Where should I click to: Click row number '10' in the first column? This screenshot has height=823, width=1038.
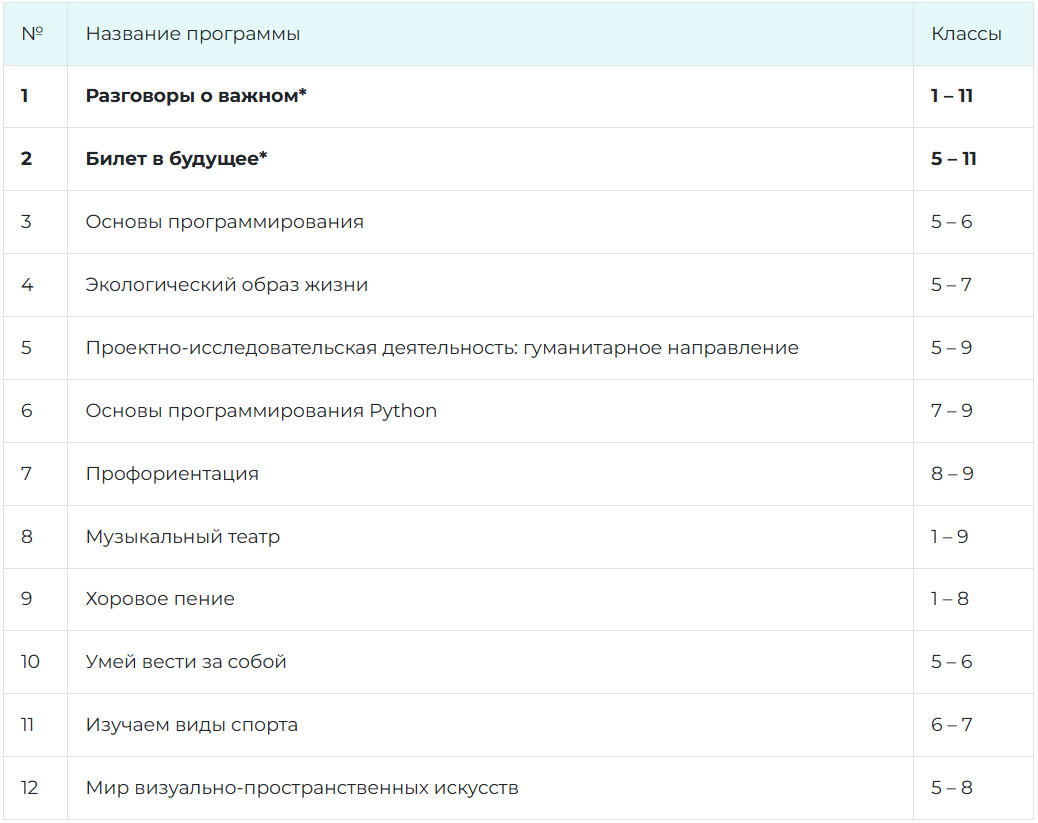[x=30, y=661]
